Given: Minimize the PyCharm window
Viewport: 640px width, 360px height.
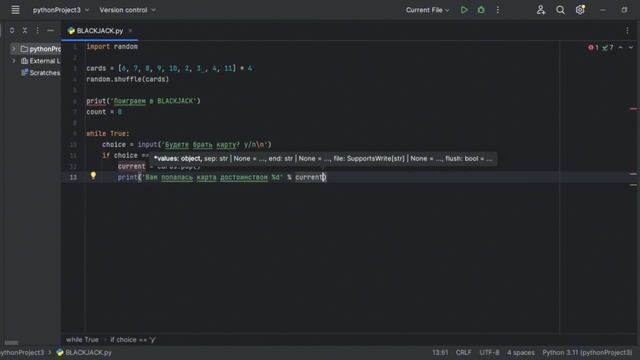Looking at the screenshot, I should pyautogui.click(x=603, y=10).
